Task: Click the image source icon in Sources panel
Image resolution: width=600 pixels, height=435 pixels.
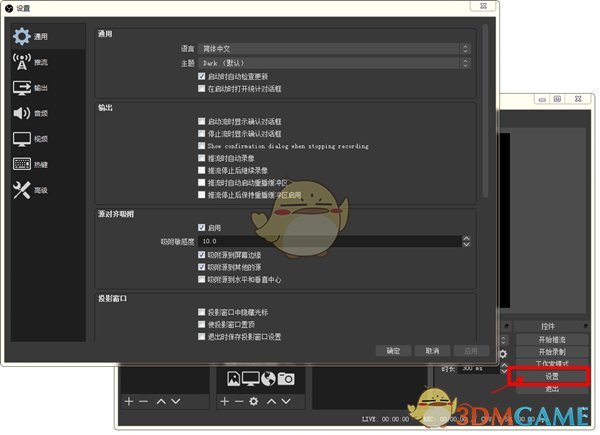Action: click(233, 379)
